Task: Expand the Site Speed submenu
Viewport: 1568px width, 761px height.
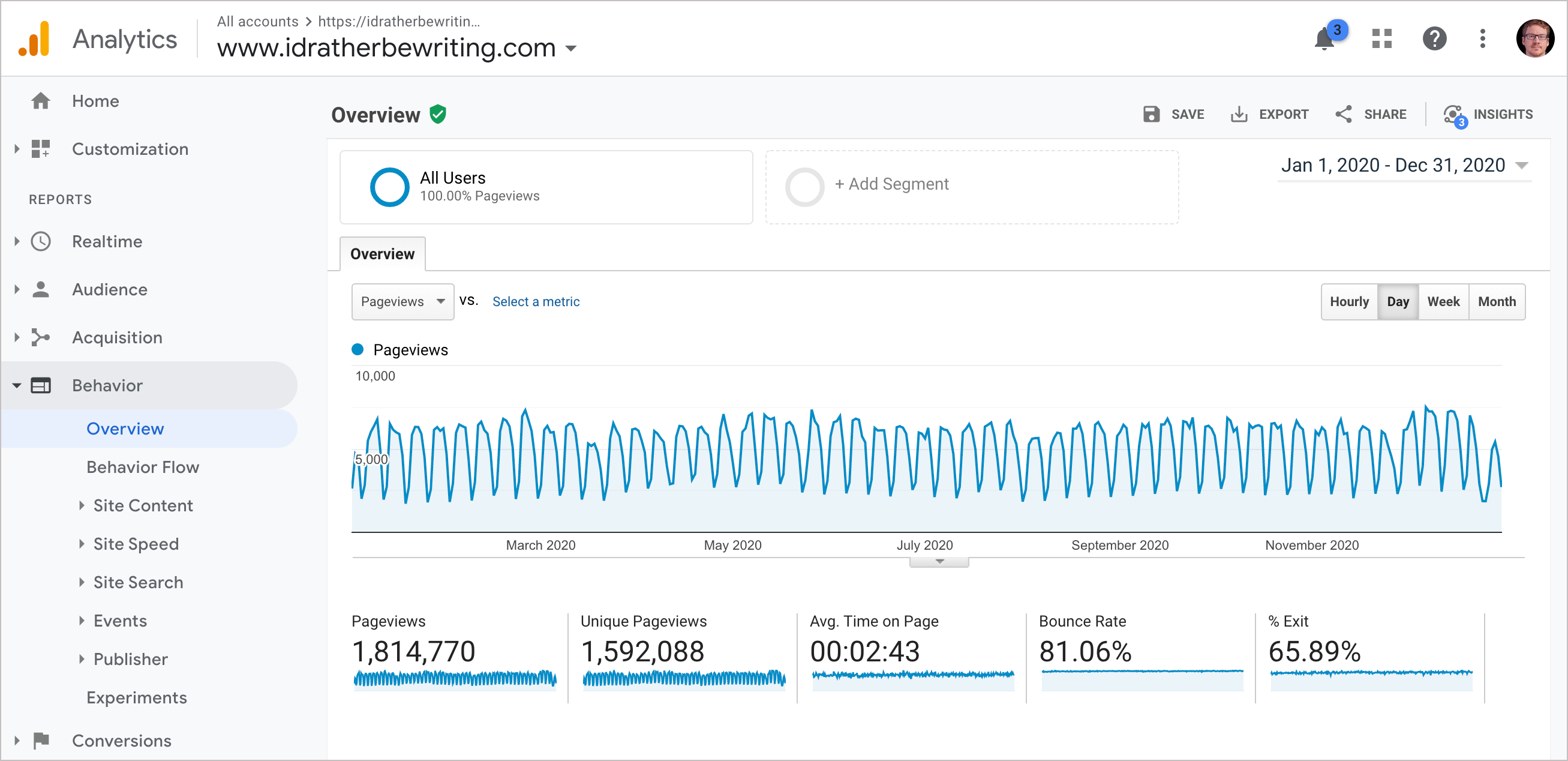Action: tap(82, 543)
